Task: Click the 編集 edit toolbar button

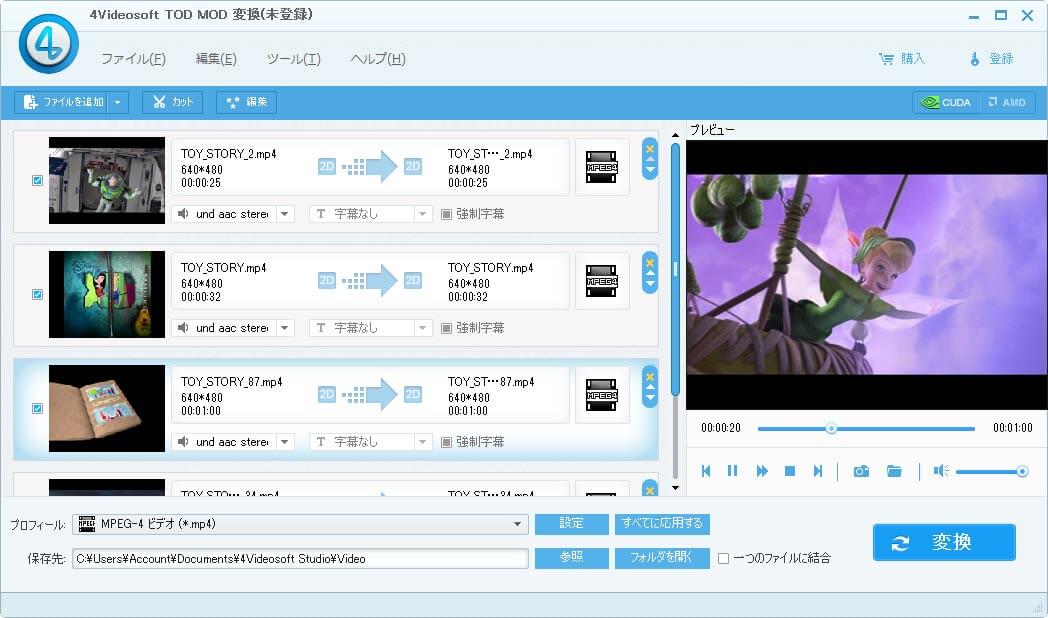Action: (x=247, y=102)
